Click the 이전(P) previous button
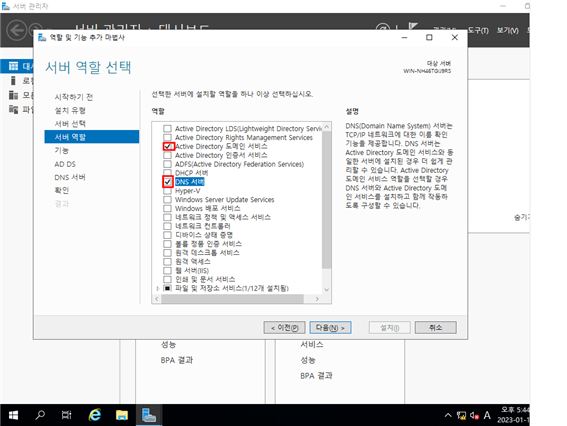Screen dimensions: 567x426 point(285,328)
